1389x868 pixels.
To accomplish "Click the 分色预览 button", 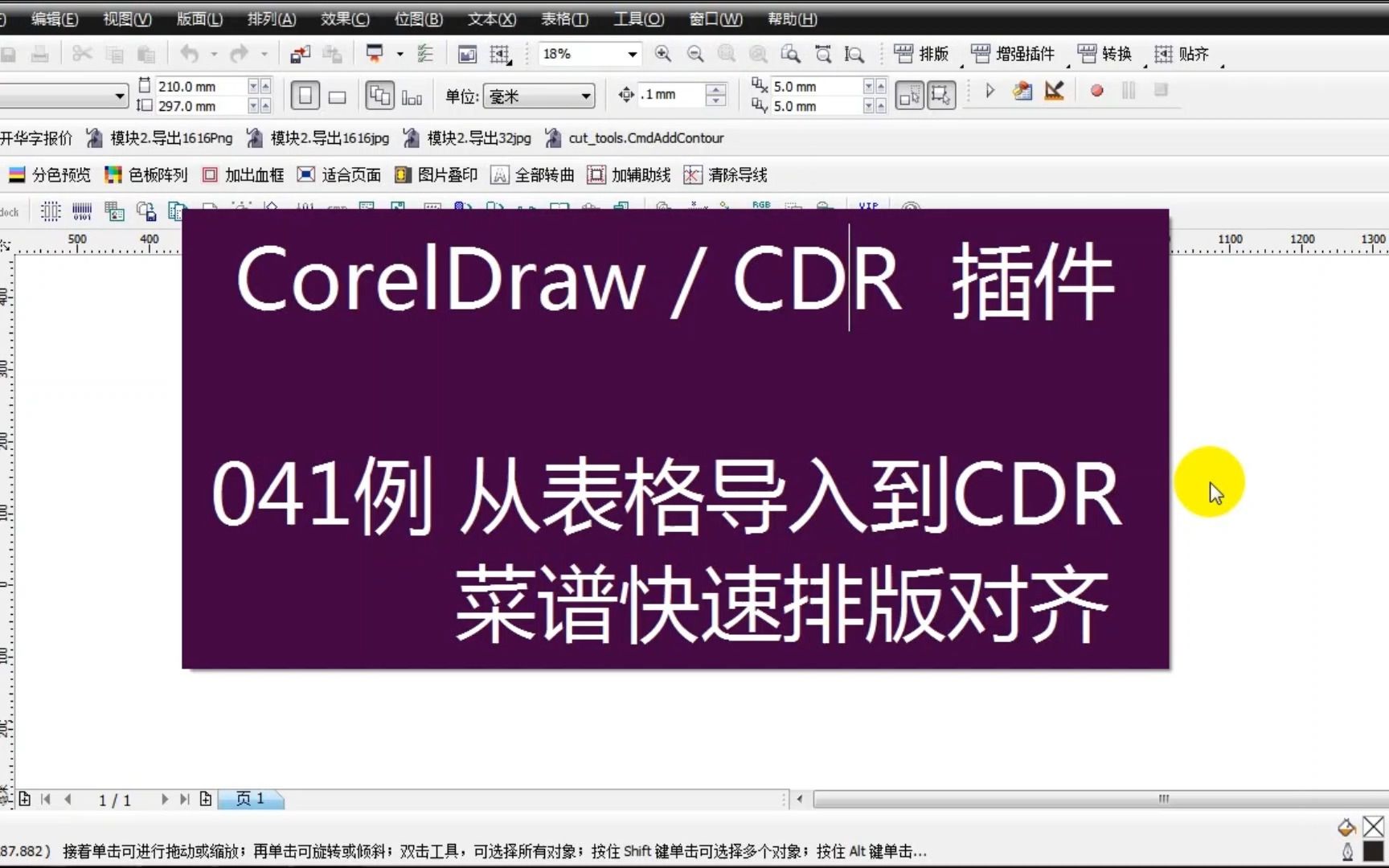I will (x=49, y=174).
